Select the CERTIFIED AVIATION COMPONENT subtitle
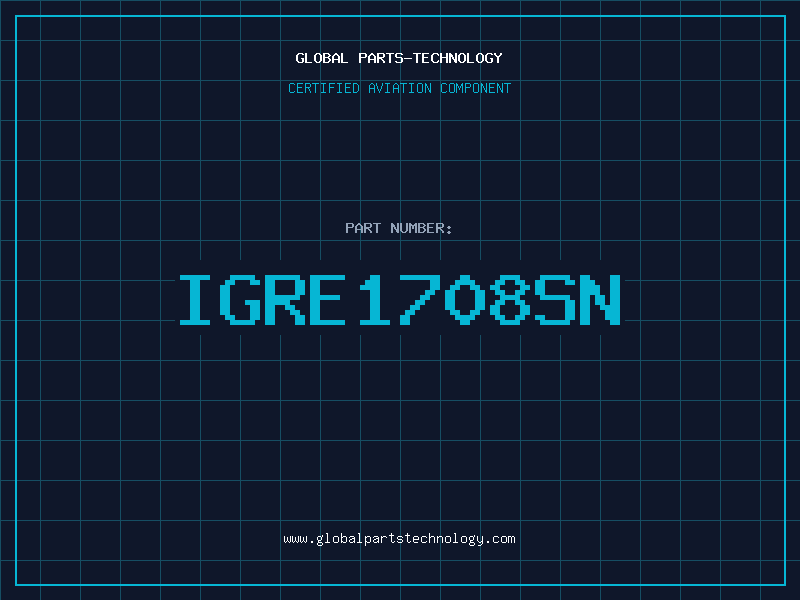The image size is (800, 600). point(399,88)
